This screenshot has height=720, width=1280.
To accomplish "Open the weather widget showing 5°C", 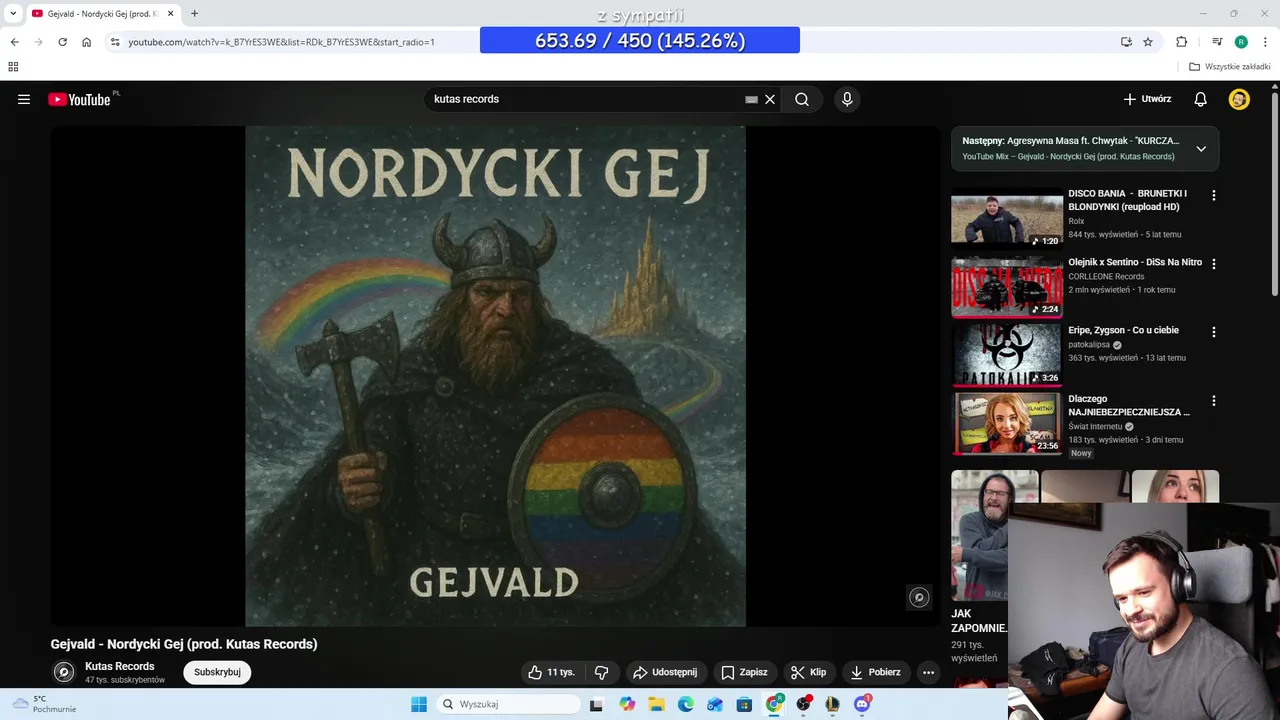I will click(44, 704).
